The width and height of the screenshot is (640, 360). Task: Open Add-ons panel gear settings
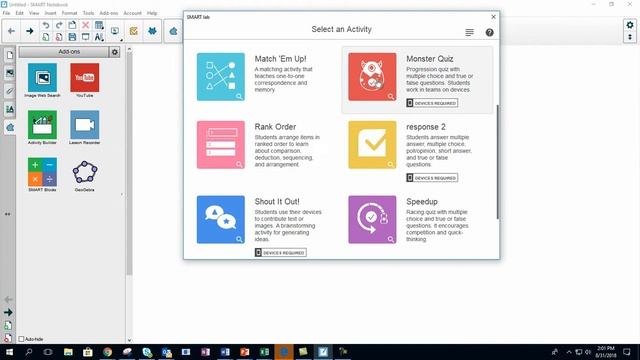(115, 52)
